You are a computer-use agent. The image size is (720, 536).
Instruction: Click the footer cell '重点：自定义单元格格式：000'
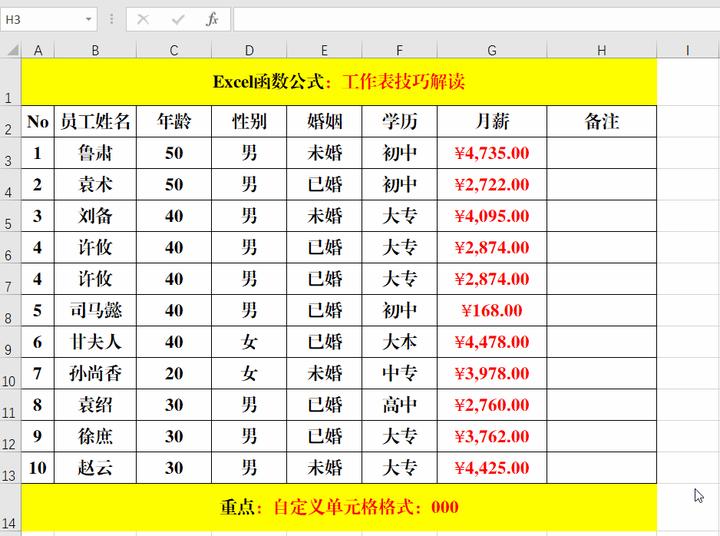[339, 508]
